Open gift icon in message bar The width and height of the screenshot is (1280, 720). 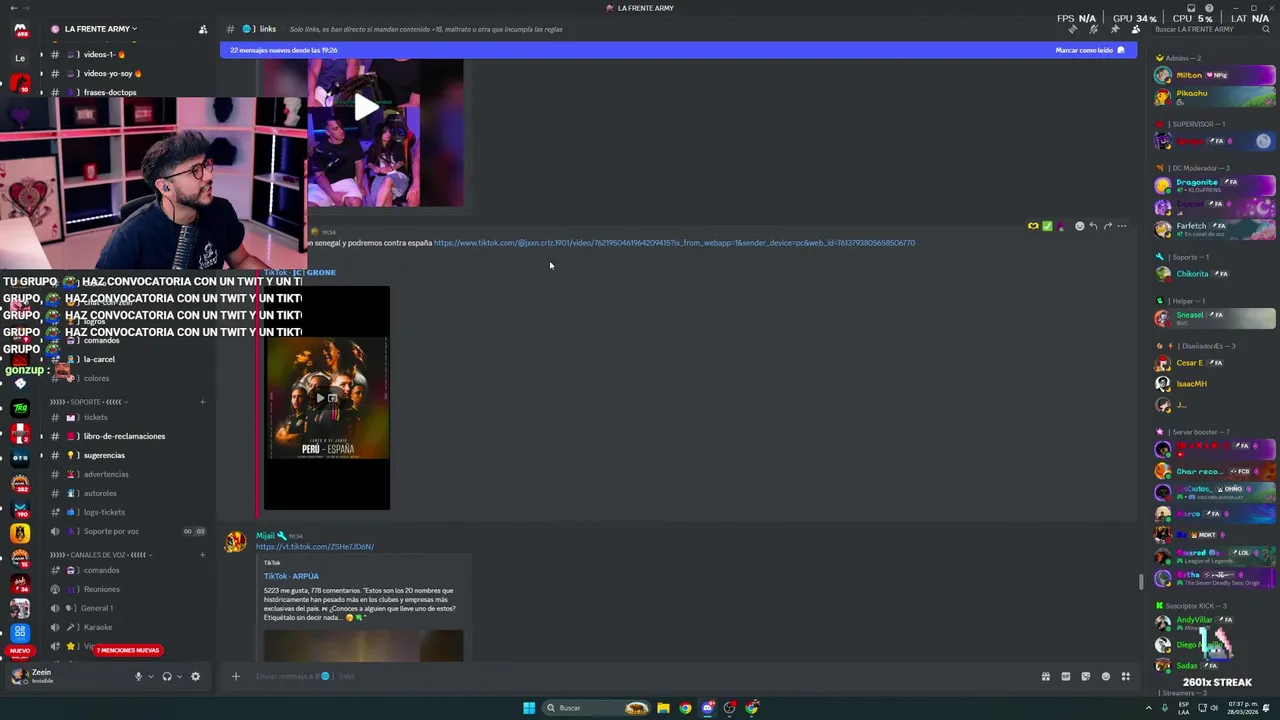coord(1046,676)
